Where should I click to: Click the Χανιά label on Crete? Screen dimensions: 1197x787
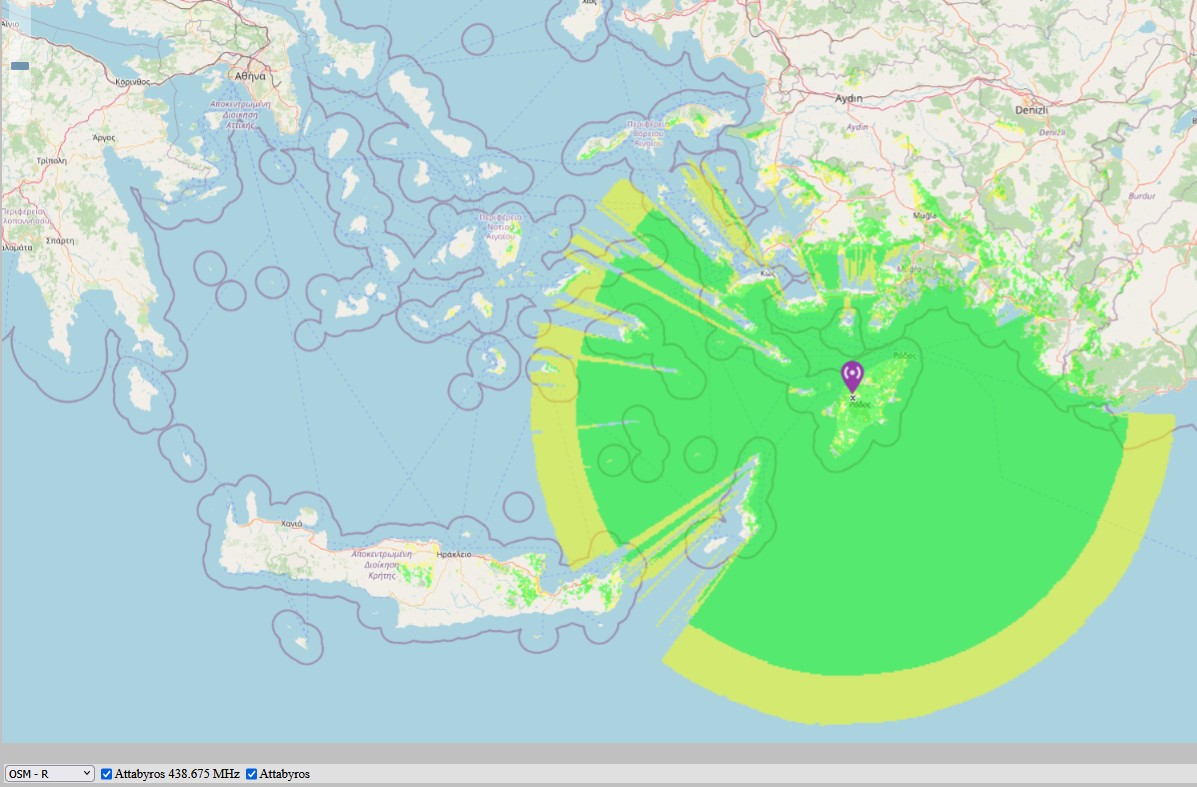coord(292,524)
